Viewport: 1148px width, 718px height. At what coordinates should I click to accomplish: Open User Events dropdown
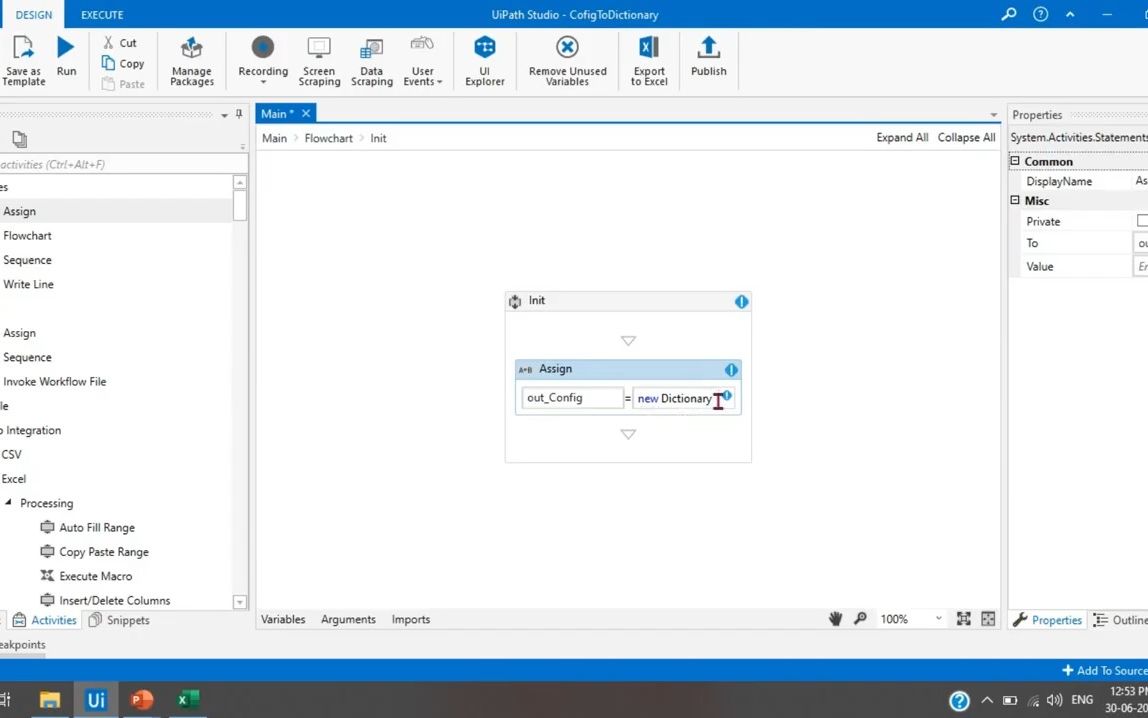(422, 61)
